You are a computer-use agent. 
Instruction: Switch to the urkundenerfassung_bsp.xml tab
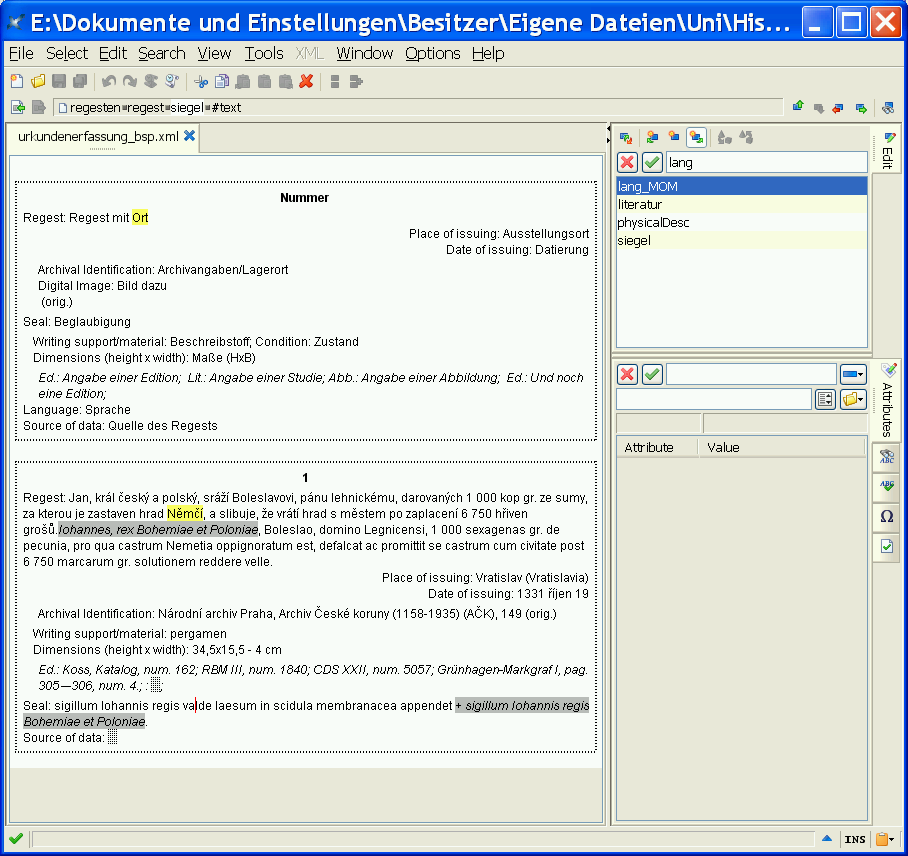(98, 137)
